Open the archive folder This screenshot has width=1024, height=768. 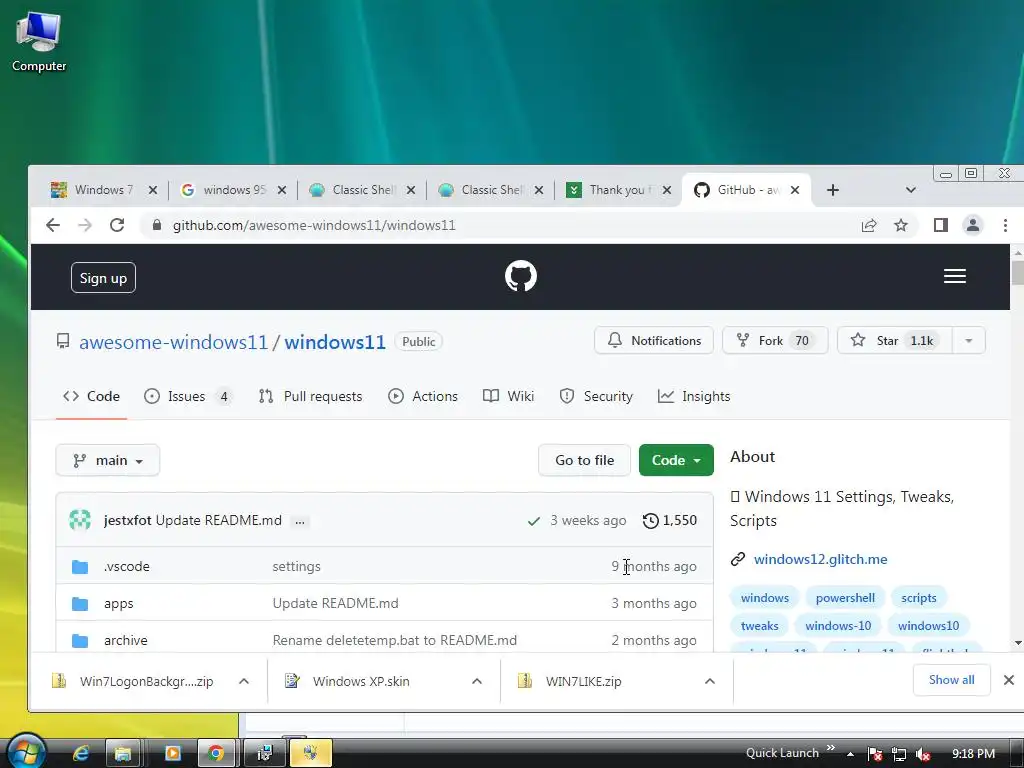pyautogui.click(x=125, y=641)
